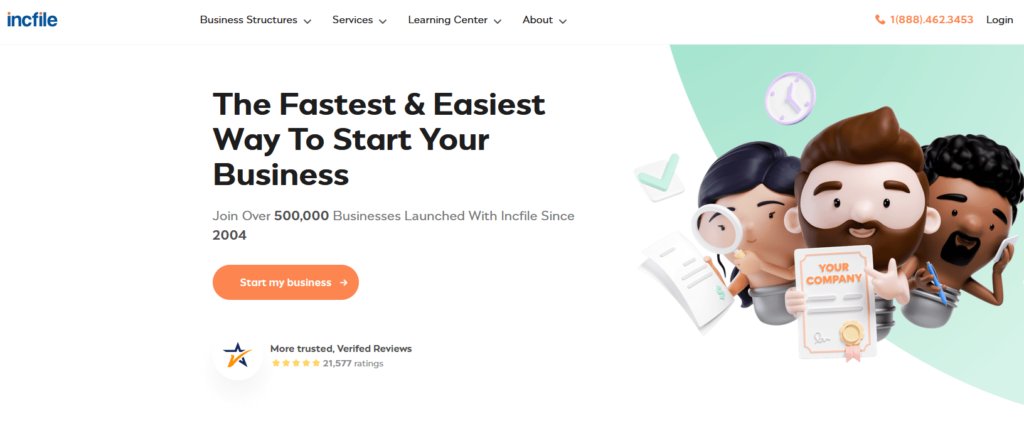Click the Incfile logo
Screen dimensions: 1024x431
pyautogui.click(x=32, y=20)
